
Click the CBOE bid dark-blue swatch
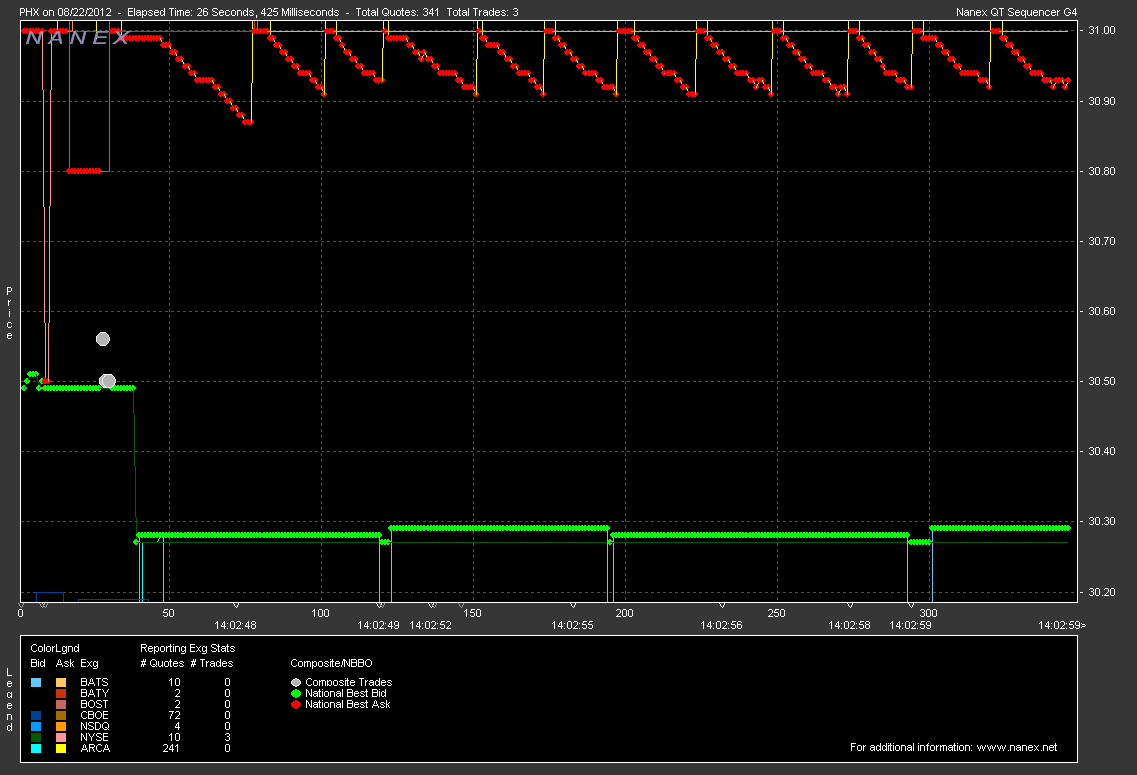point(36,716)
